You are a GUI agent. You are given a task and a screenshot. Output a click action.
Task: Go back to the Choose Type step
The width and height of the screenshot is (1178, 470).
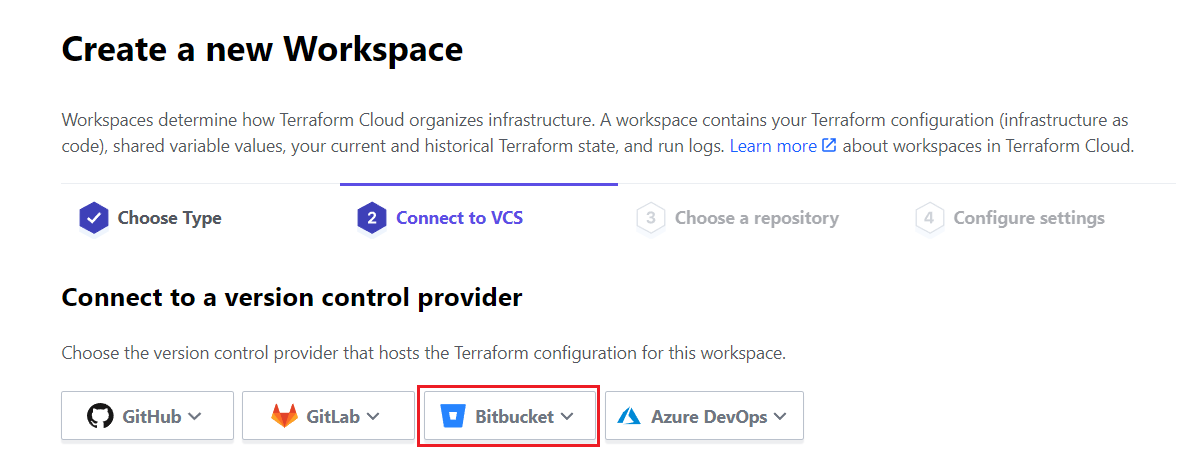point(150,218)
